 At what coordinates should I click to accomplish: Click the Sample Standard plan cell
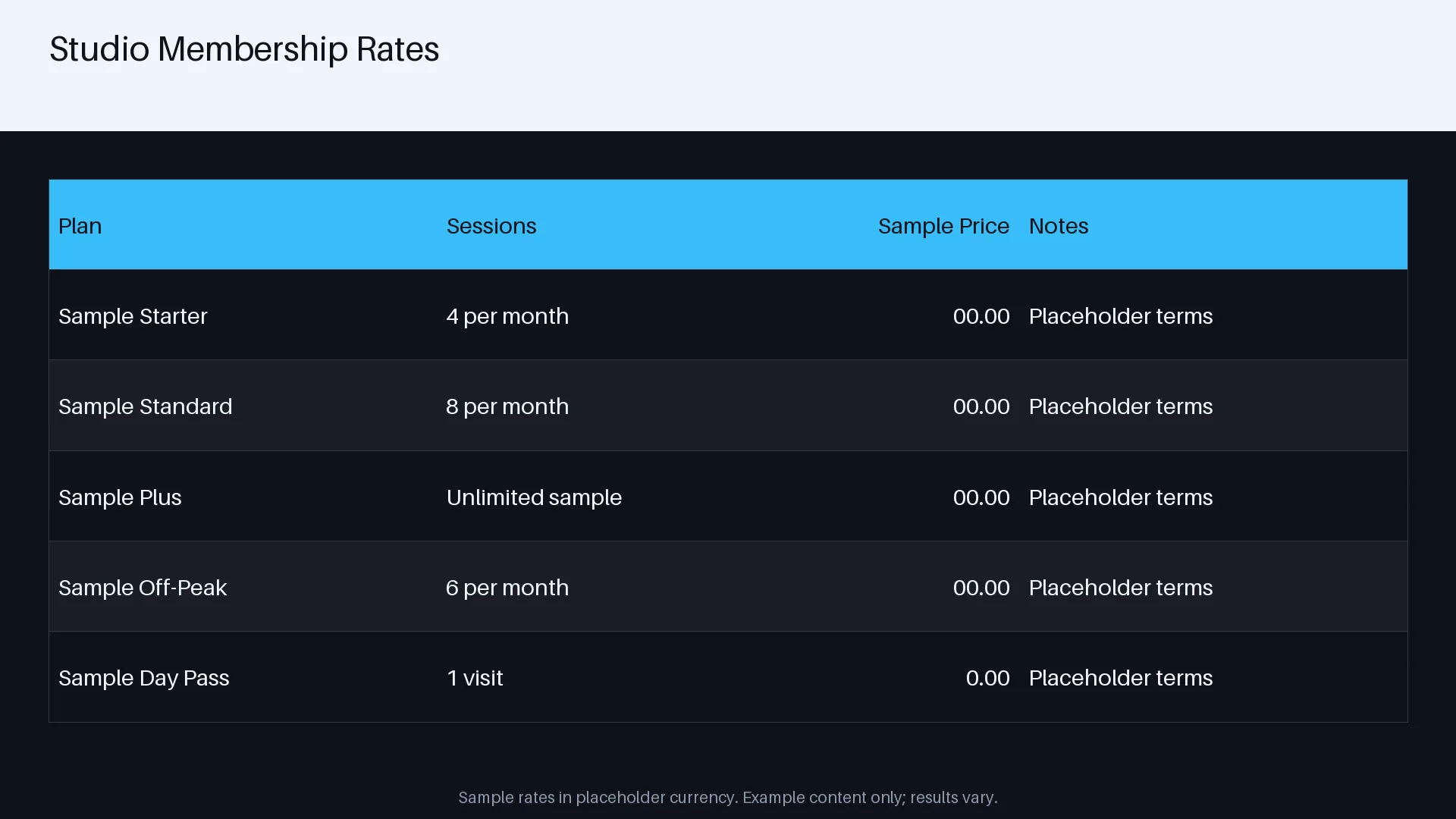coord(146,406)
